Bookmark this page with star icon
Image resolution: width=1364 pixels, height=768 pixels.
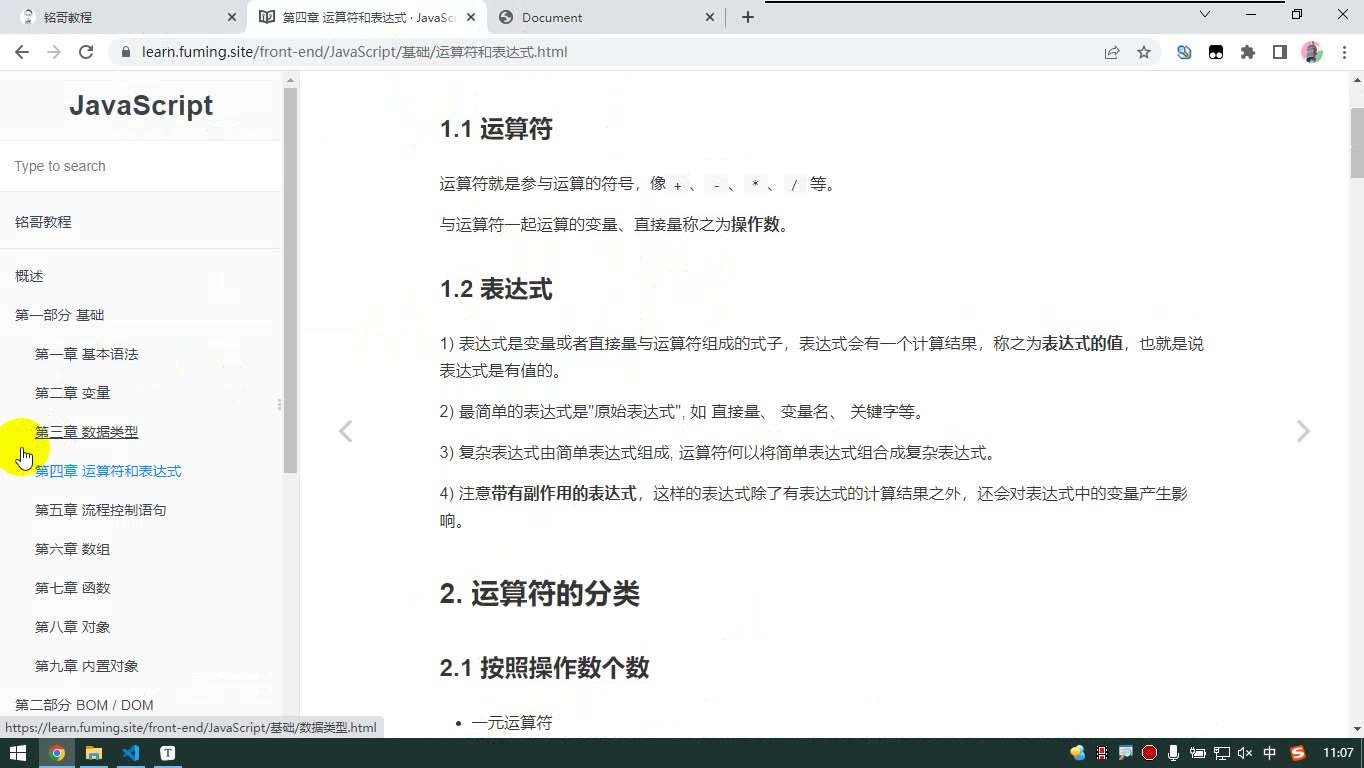pos(1144,52)
